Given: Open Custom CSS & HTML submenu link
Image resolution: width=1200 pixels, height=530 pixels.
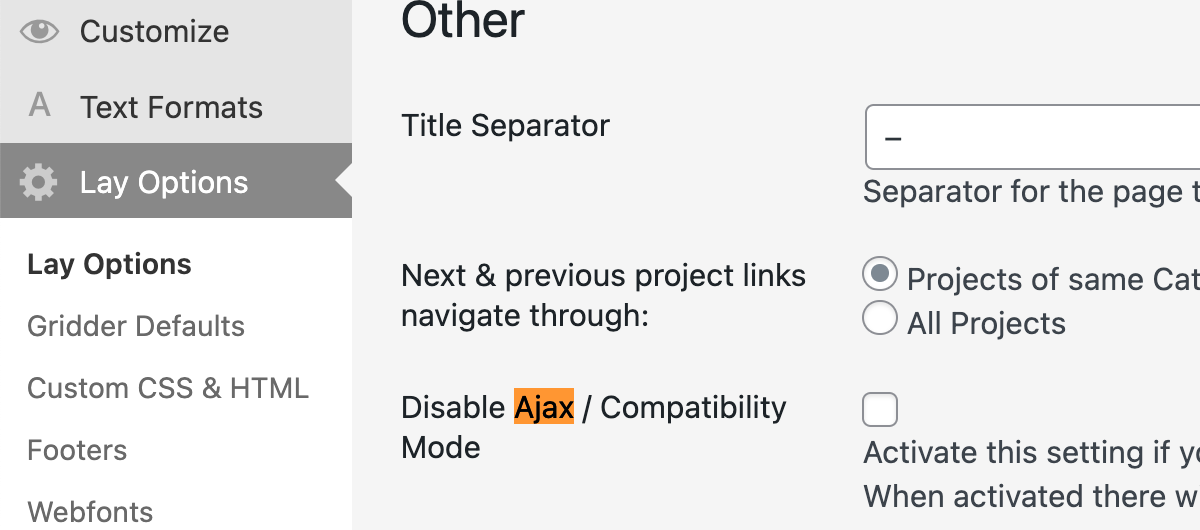Looking at the screenshot, I should click(x=168, y=388).
